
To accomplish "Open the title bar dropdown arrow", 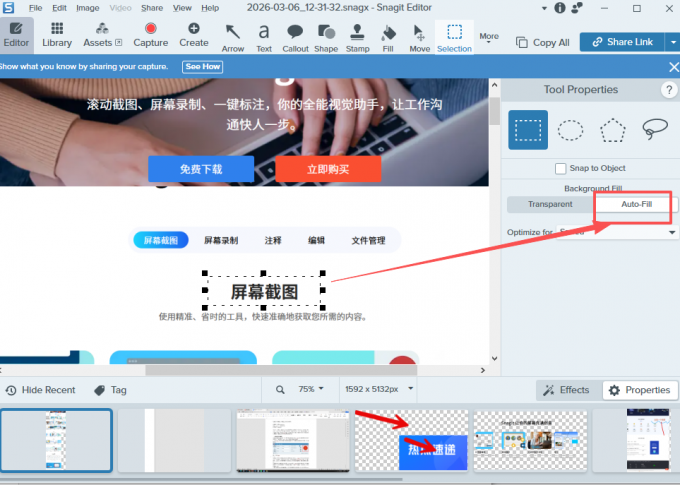I will pyautogui.click(x=544, y=8).
